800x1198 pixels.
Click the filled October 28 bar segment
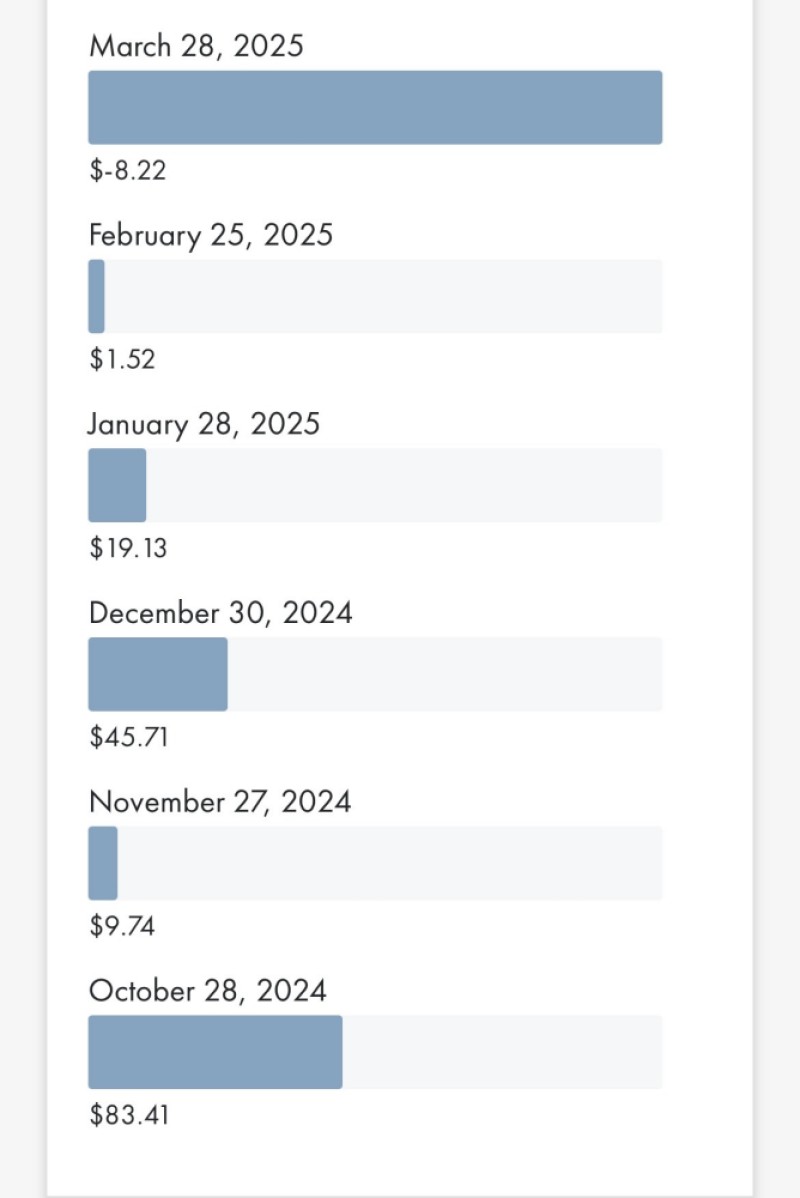(x=215, y=1052)
